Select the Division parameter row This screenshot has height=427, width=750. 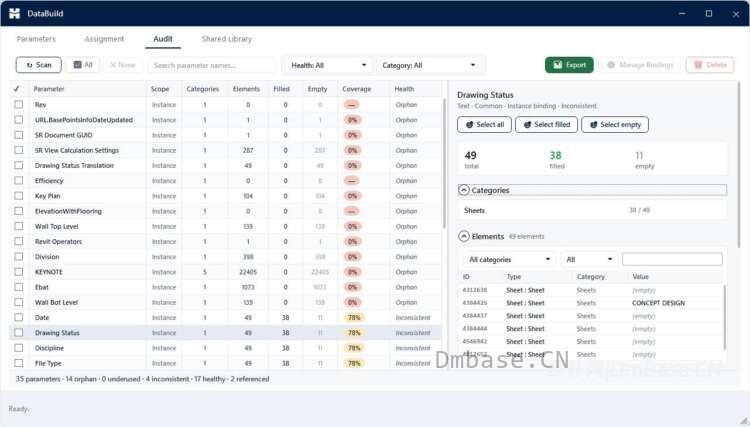225,257
